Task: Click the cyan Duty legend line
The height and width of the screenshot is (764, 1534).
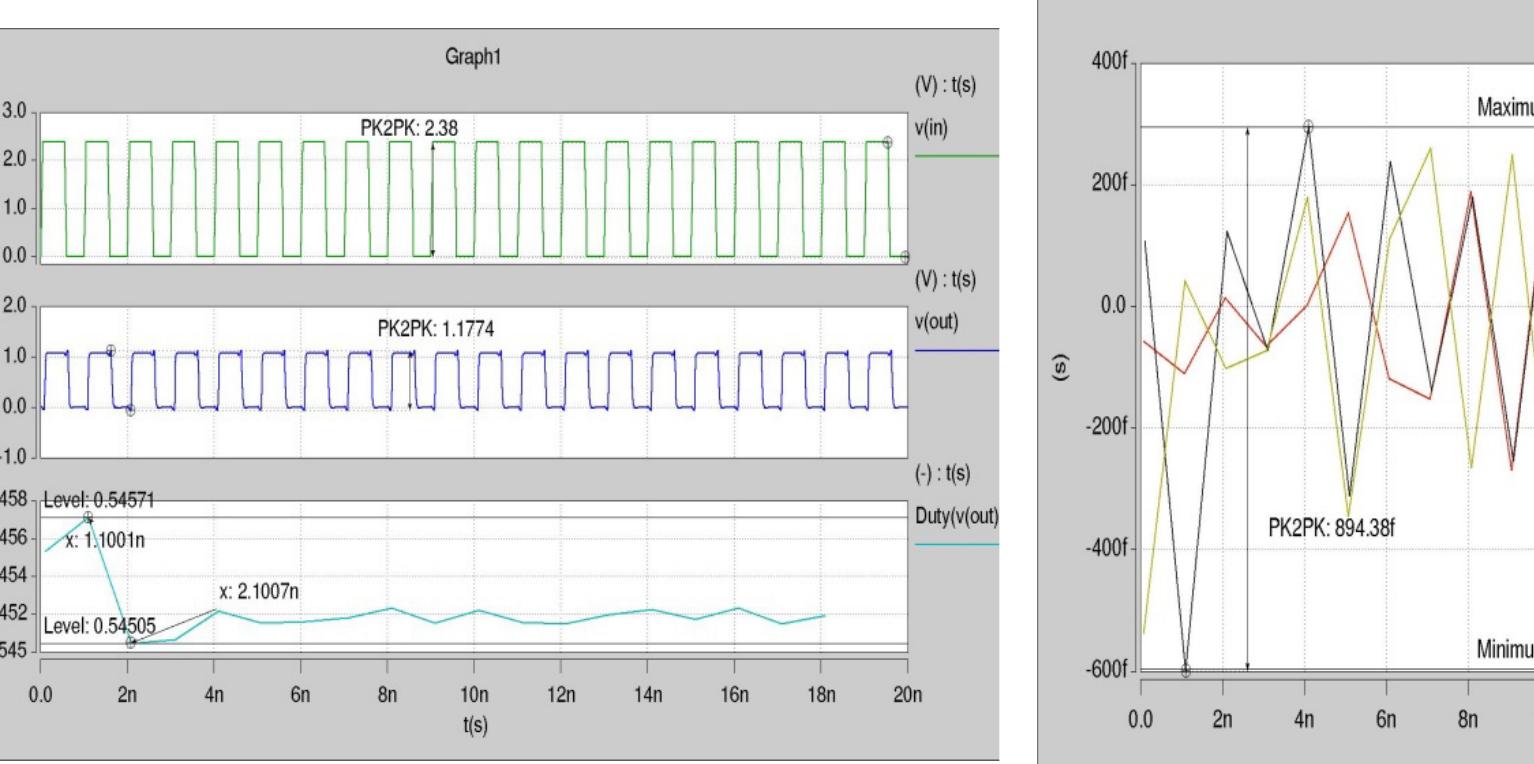Action: 956,544
